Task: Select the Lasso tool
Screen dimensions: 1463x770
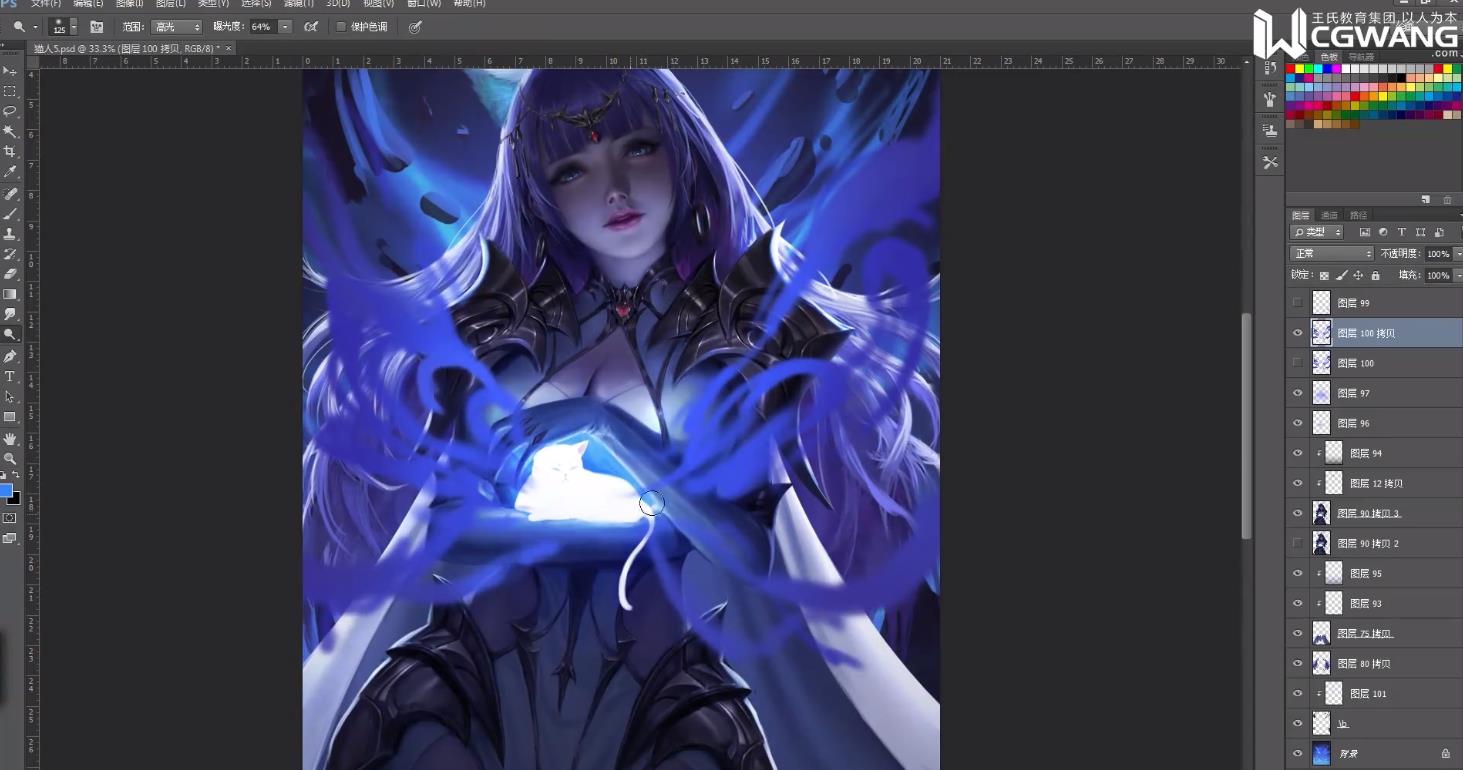Action: tap(10, 111)
